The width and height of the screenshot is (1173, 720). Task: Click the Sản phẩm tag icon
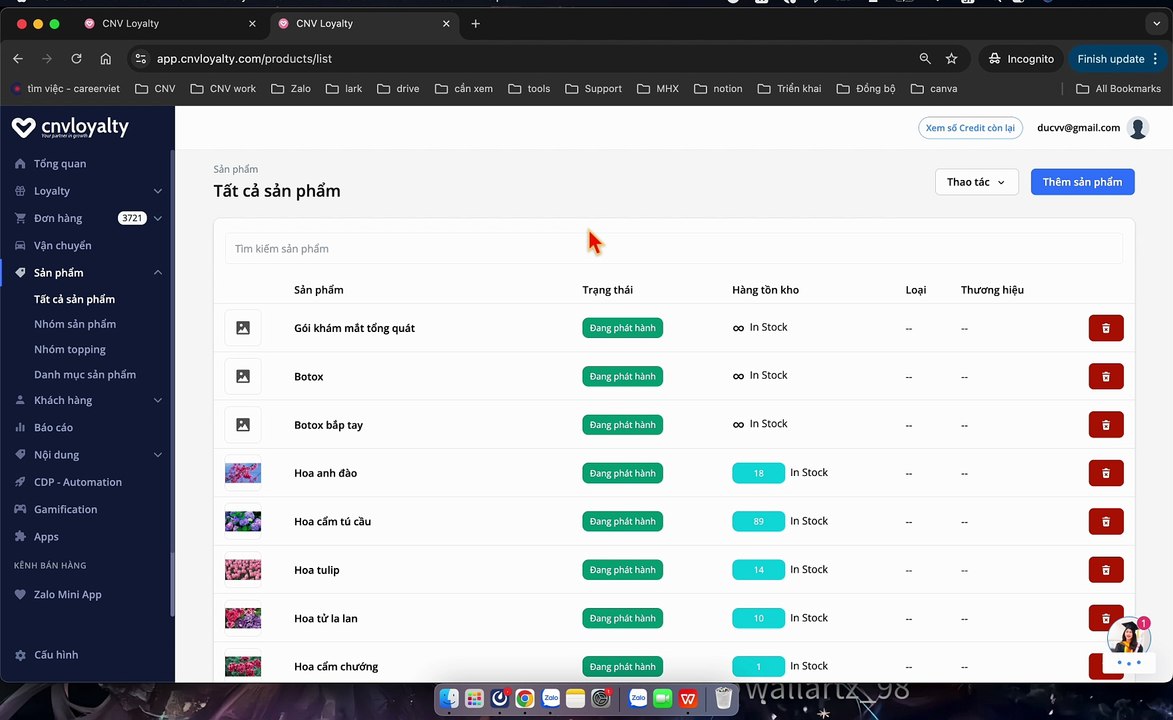20,272
